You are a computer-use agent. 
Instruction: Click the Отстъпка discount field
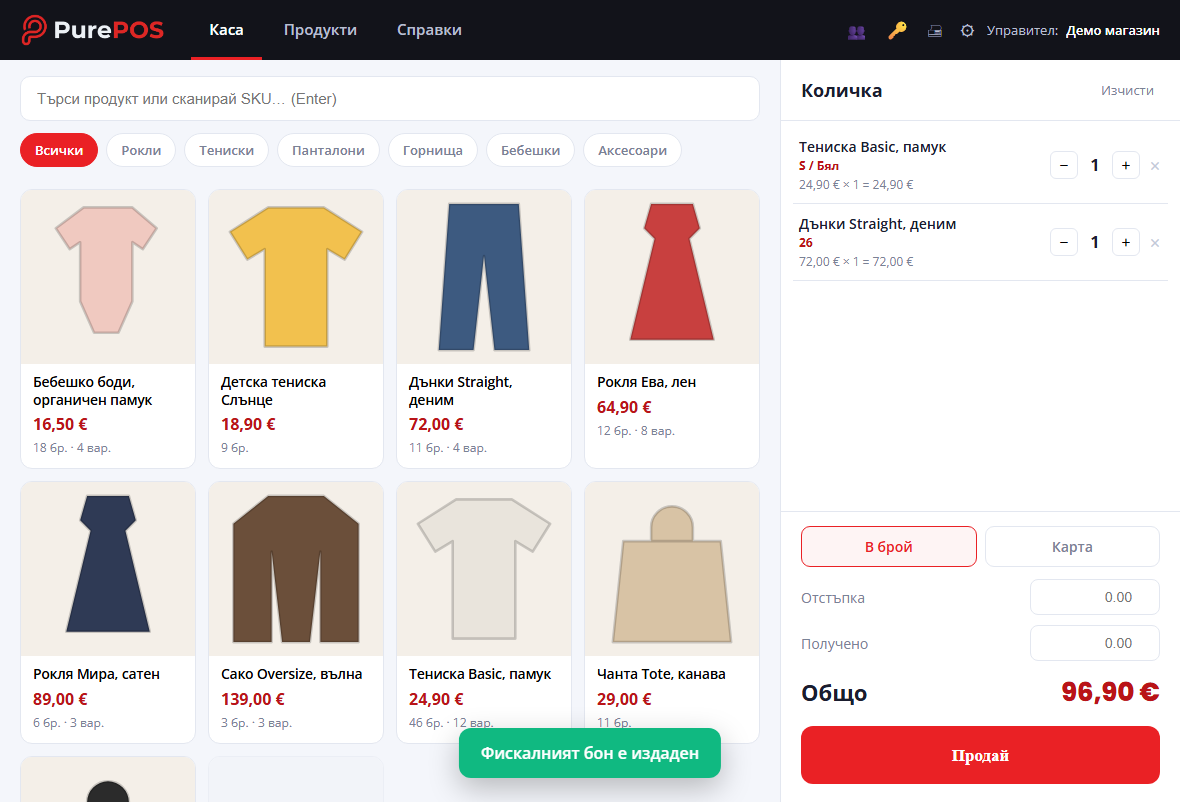pyautogui.click(x=1094, y=597)
